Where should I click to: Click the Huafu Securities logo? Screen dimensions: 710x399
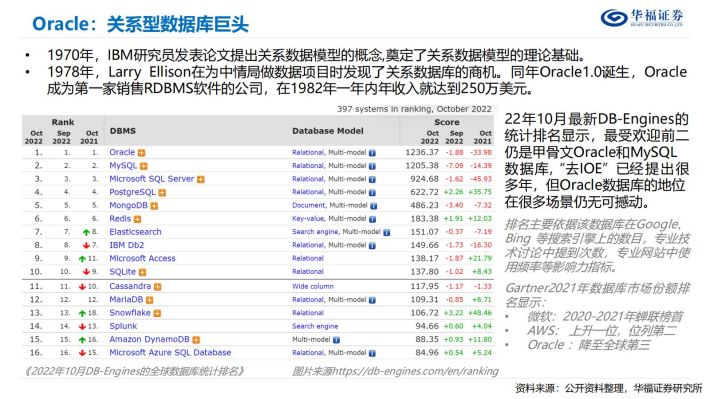click(642, 17)
